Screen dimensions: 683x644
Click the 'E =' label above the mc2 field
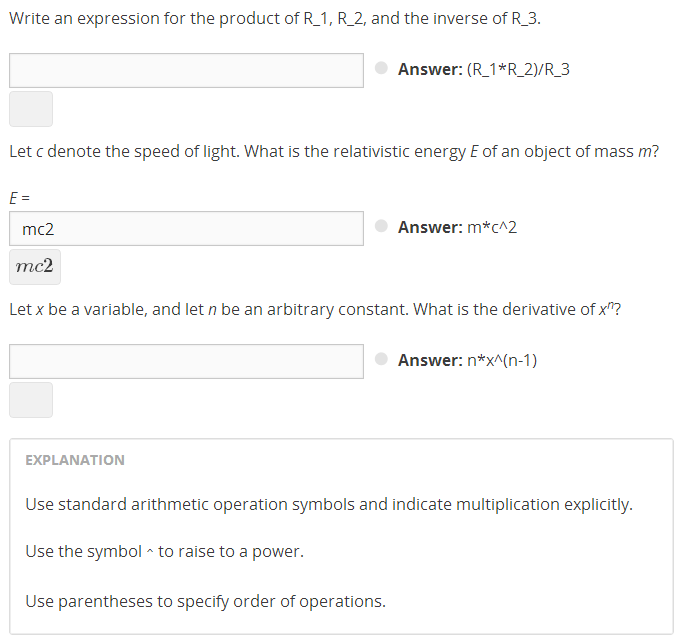tap(19, 198)
